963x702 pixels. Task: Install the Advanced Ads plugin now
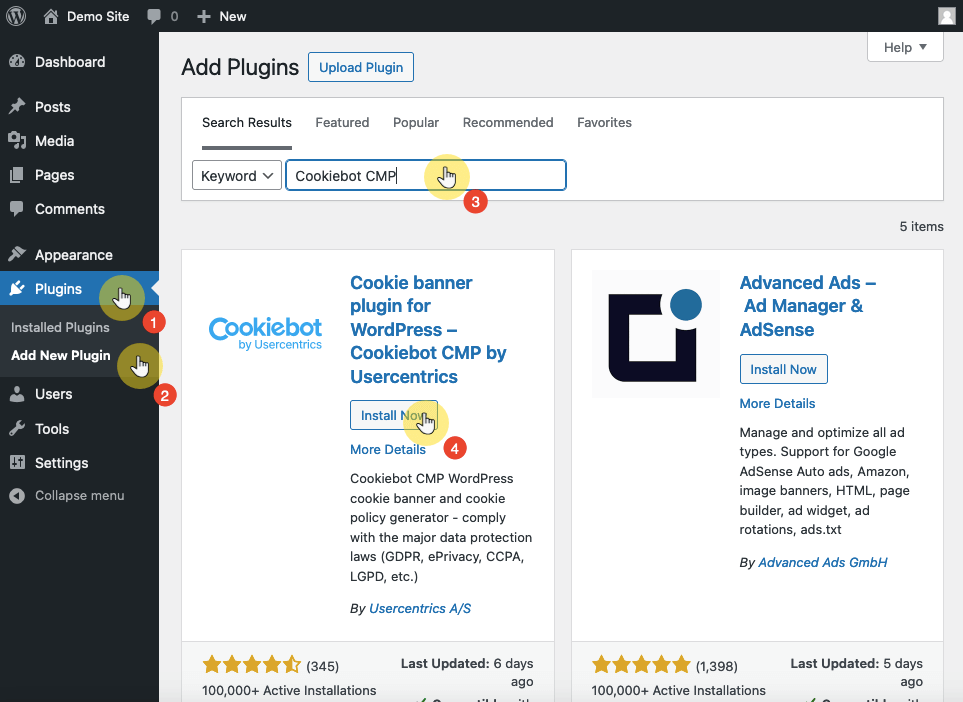pyautogui.click(x=783, y=370)
